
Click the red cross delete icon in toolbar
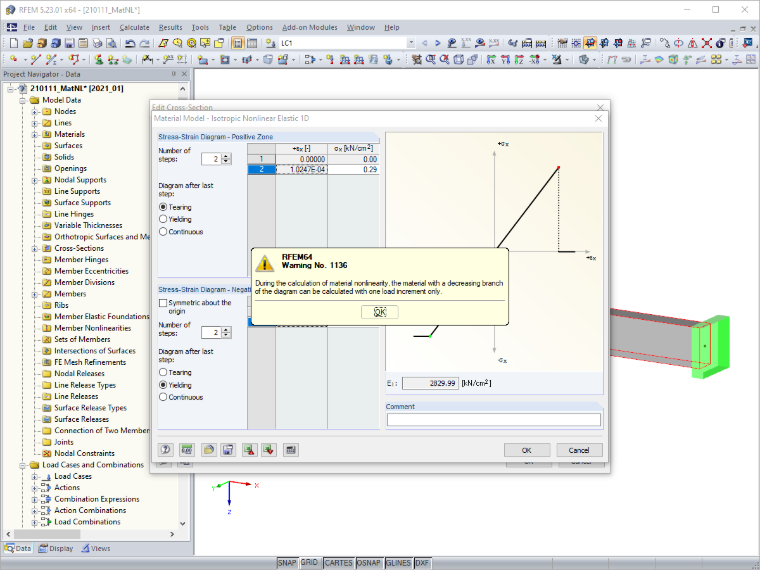pos(707,43)
